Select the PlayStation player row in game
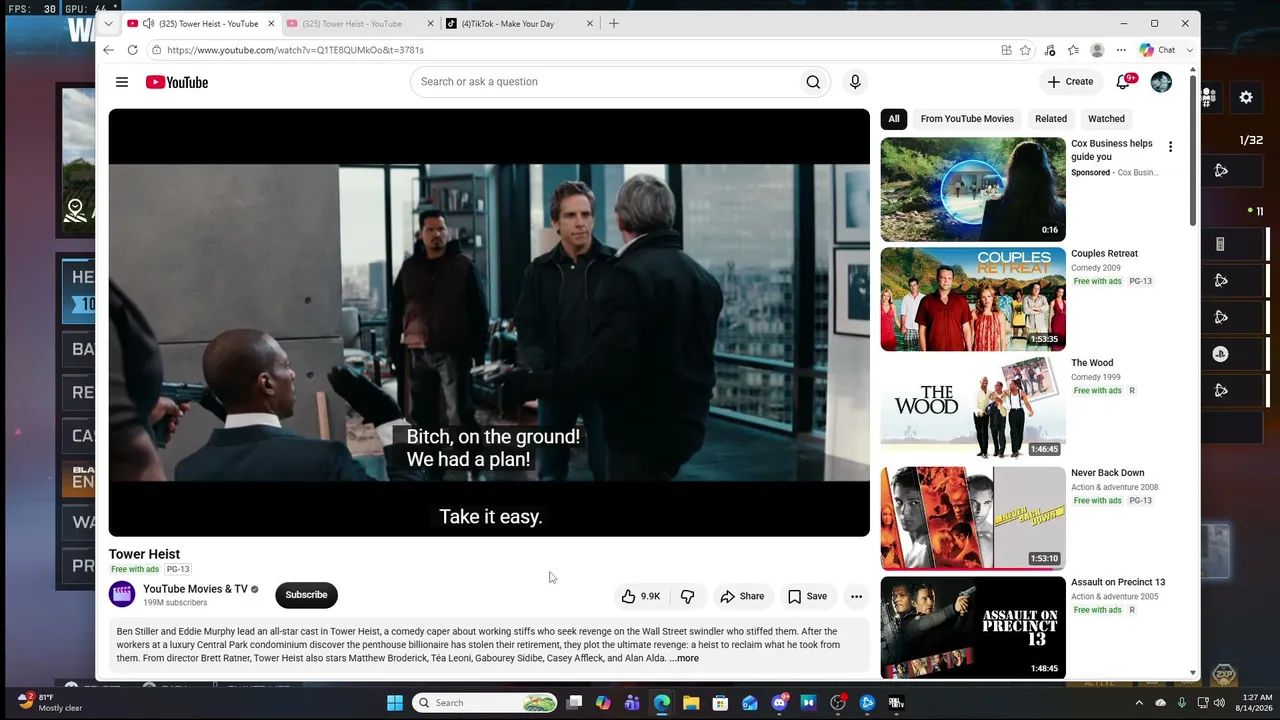The width and height of the screenshot is (1280, 720). coord(1233,354)
